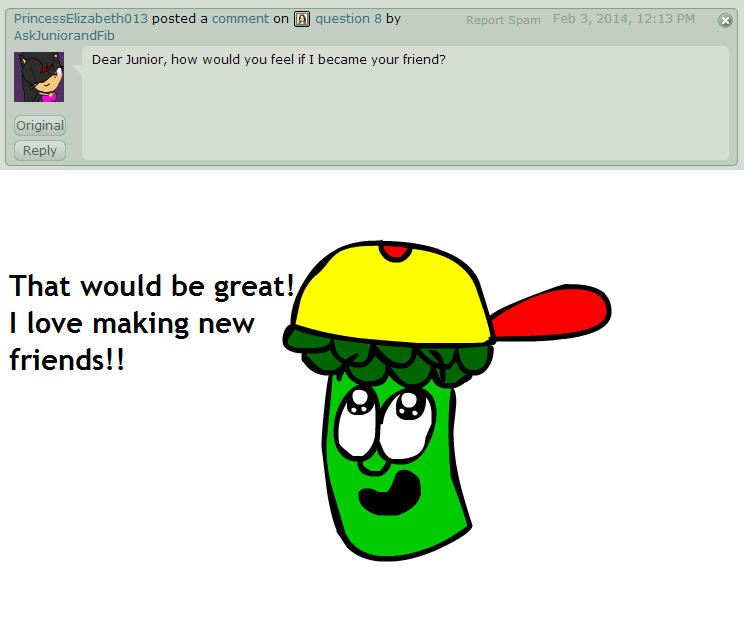Click the timestamp Feb 3, 2014, 12:13 PM
The image size is (744, 623).
click(623, 19)
